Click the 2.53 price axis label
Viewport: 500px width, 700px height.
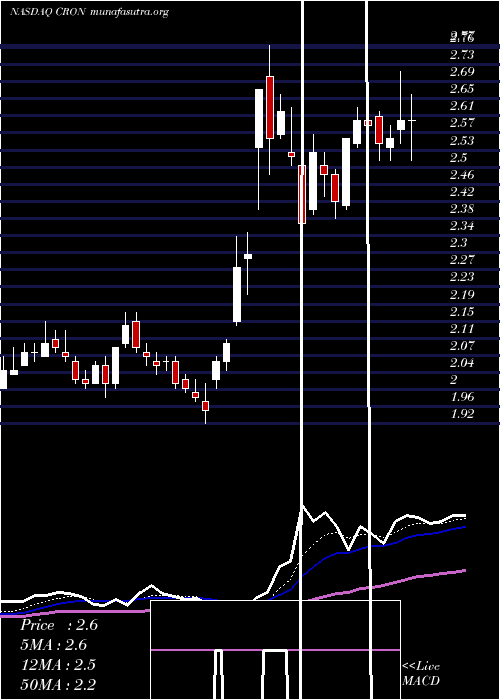tap(462, 141)
